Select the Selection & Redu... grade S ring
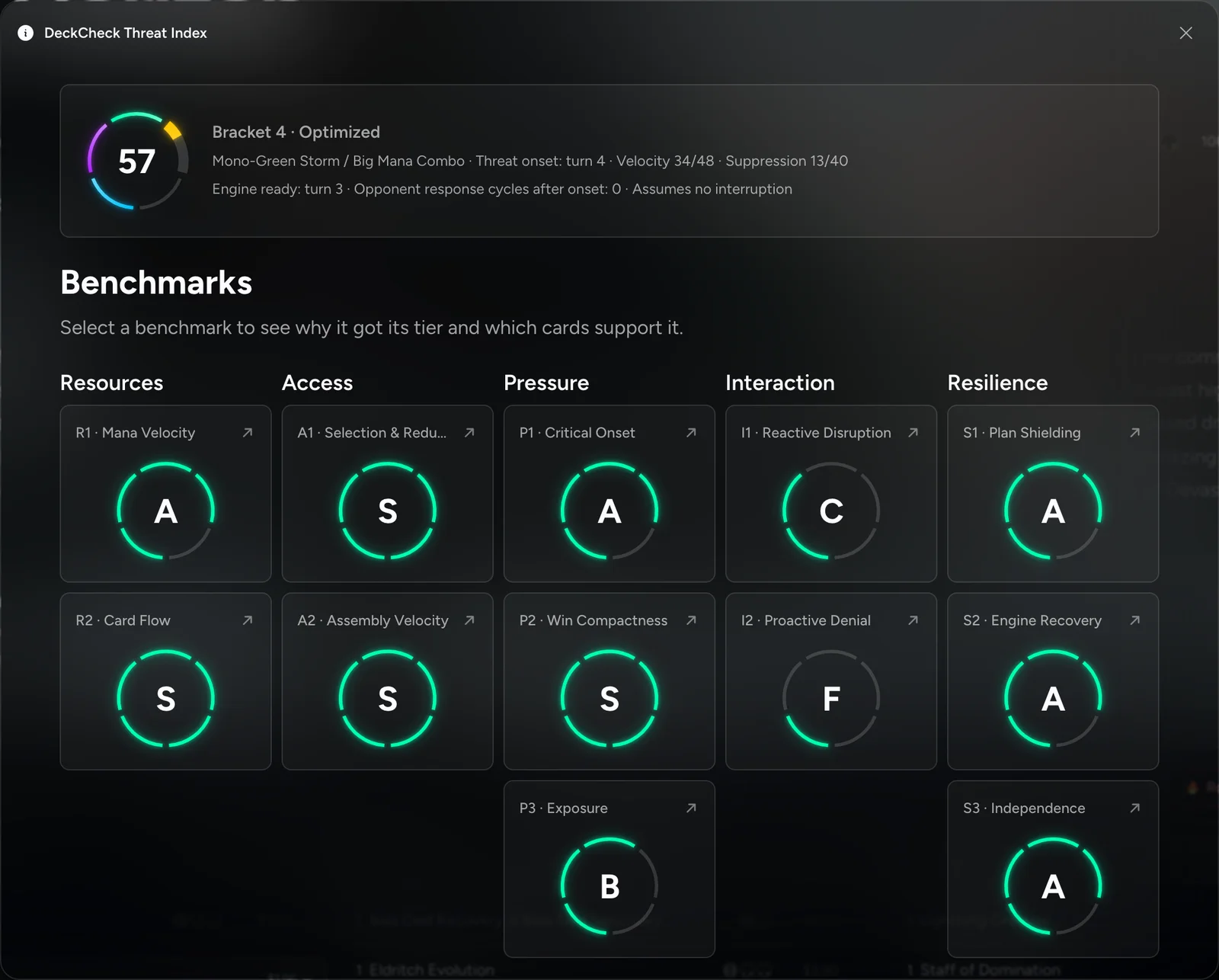 pos(387,511)
